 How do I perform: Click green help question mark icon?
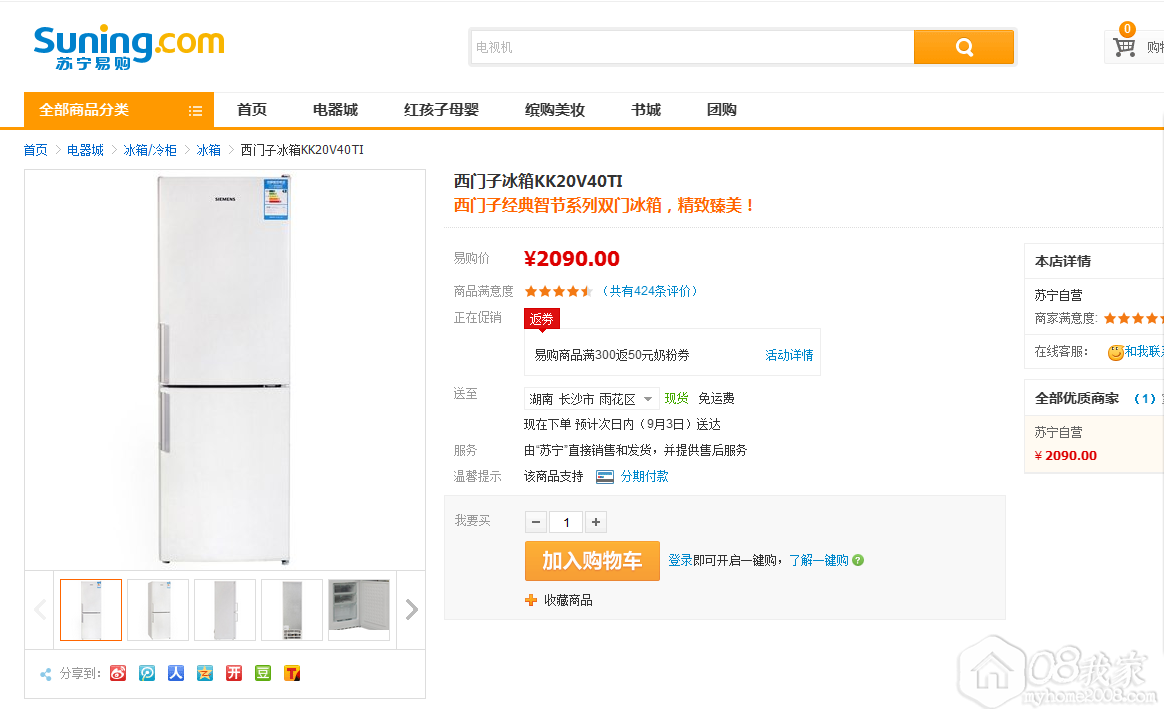point(858,560)
